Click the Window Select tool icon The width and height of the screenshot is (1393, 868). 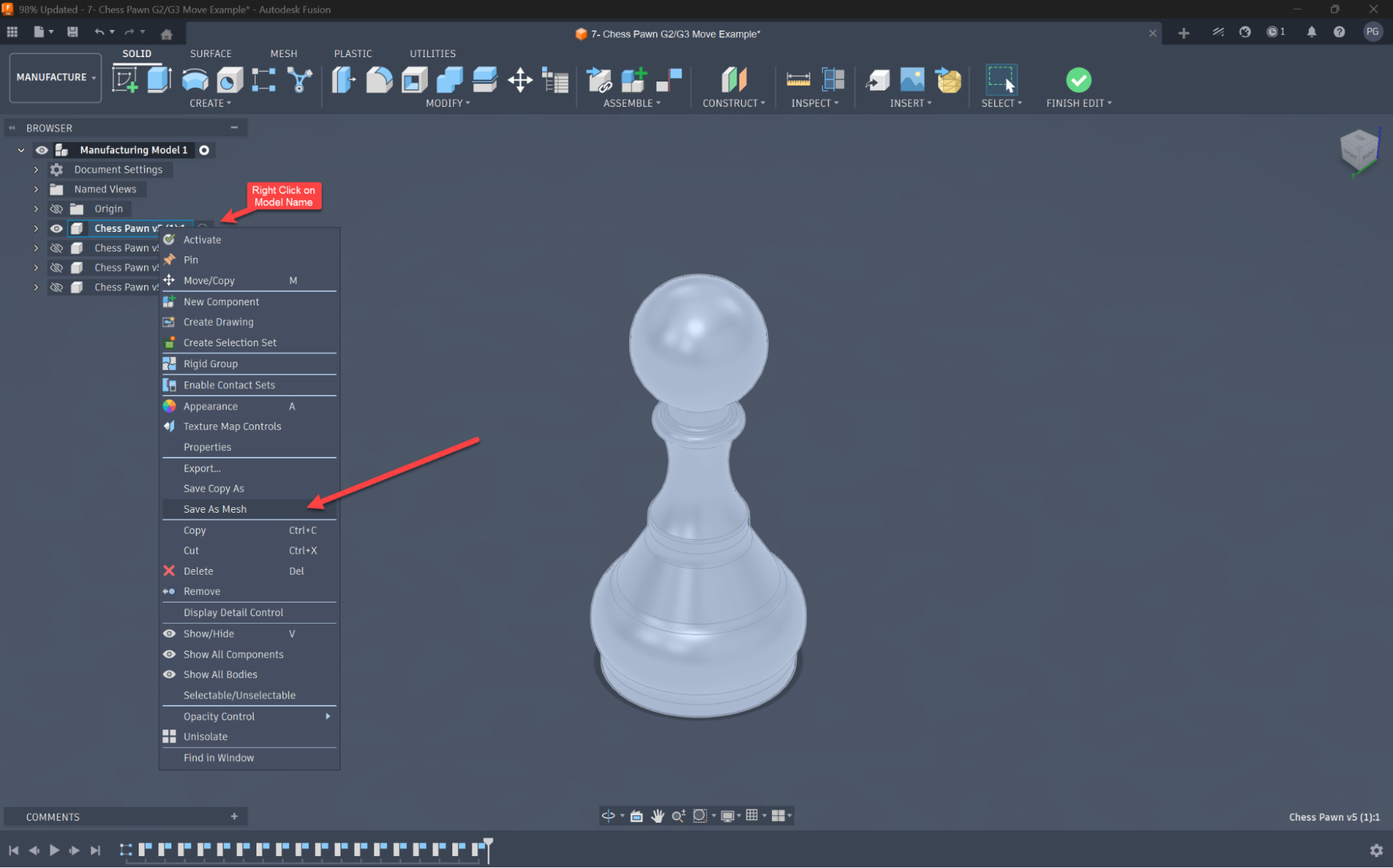tap(1001, 80)
